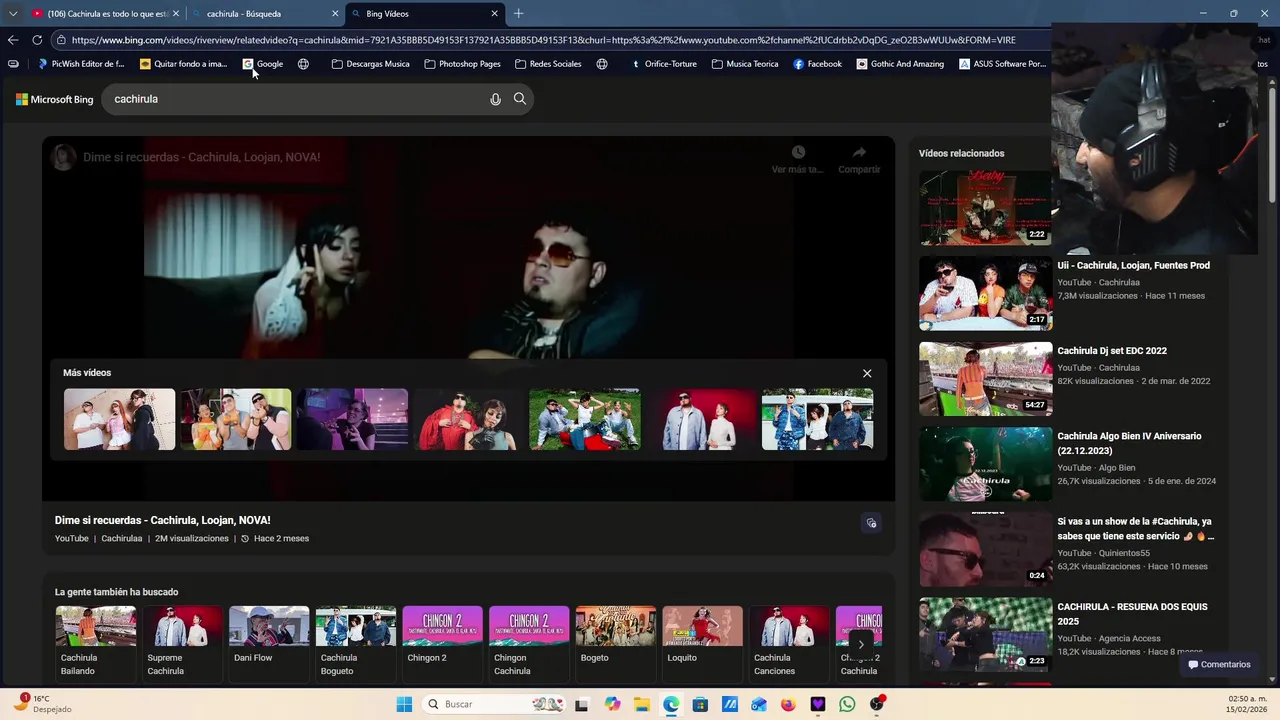Go back with the browser back arrow
This screenshot has height=720, width=1280.
coord(12,40)
